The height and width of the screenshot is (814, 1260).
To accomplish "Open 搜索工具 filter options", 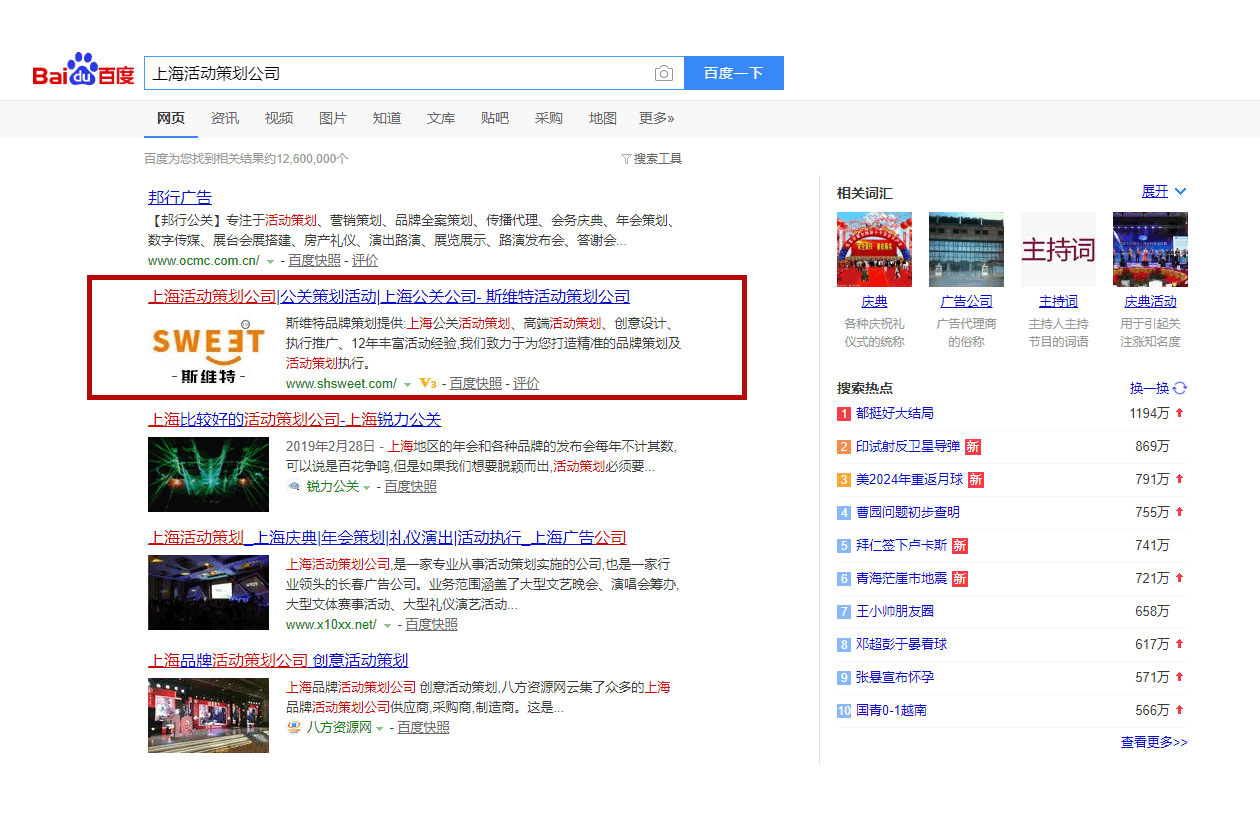I will (x=651, y=159).
